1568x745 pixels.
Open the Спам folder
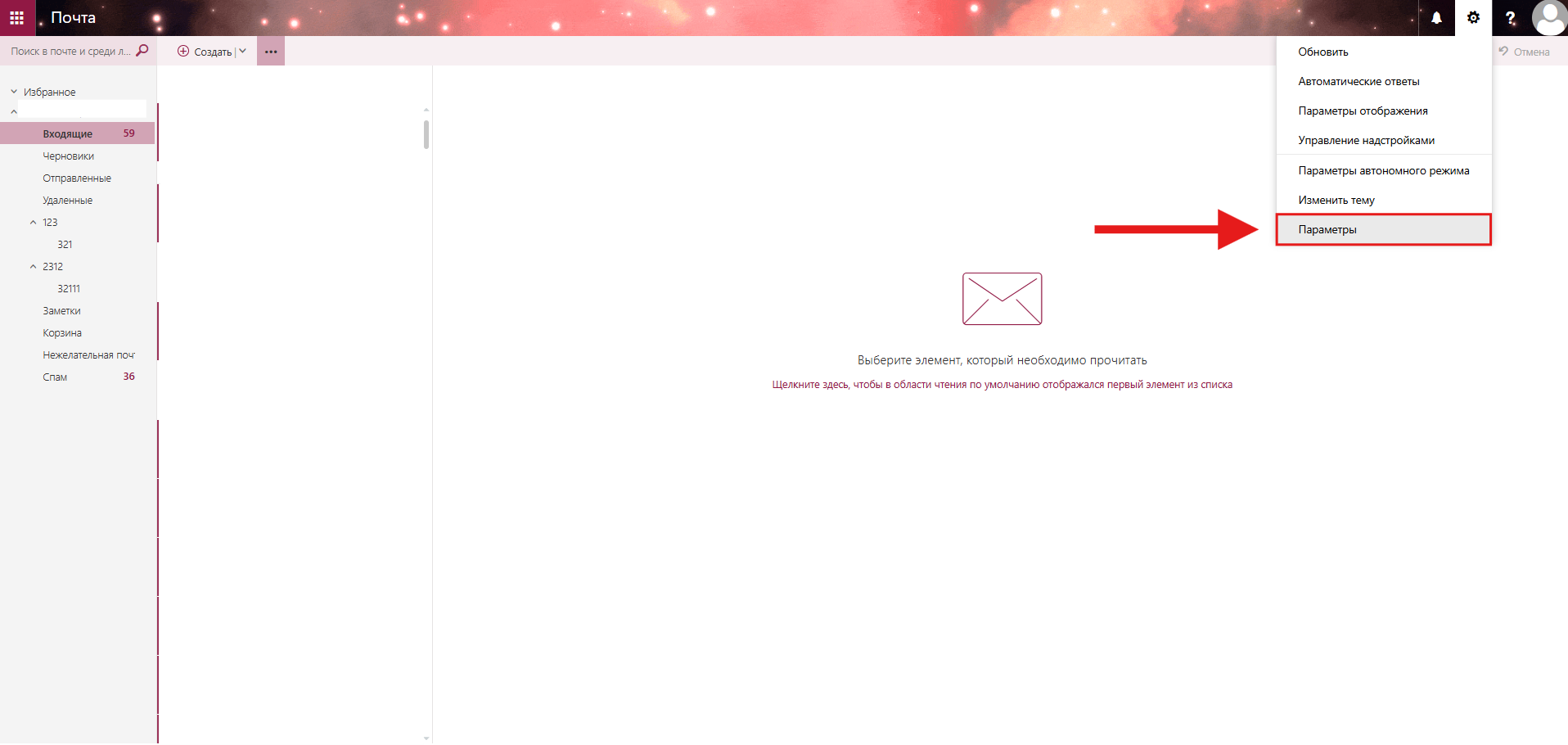[x=55, y=377]
